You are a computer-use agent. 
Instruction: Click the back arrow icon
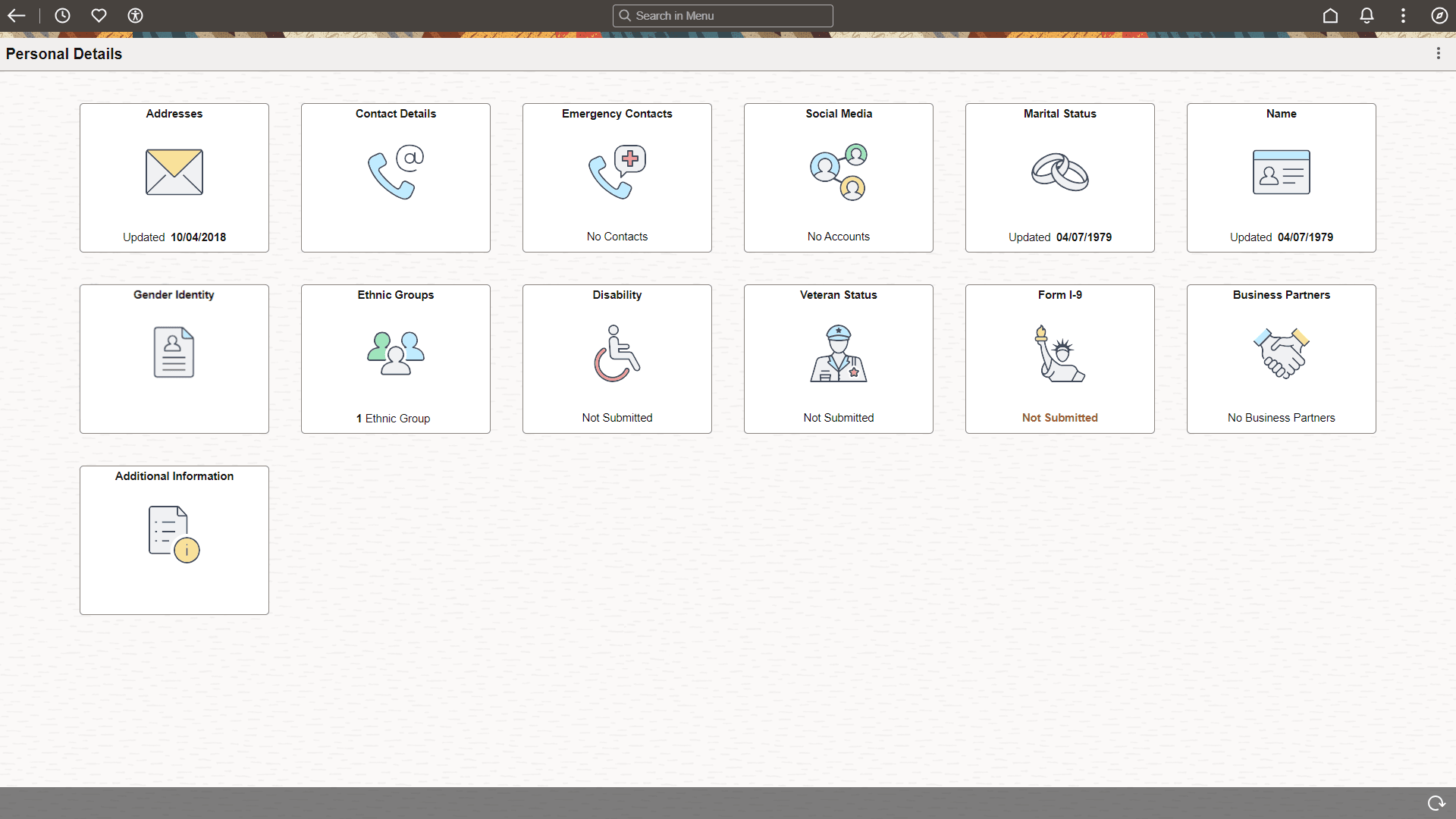point(17,16)
